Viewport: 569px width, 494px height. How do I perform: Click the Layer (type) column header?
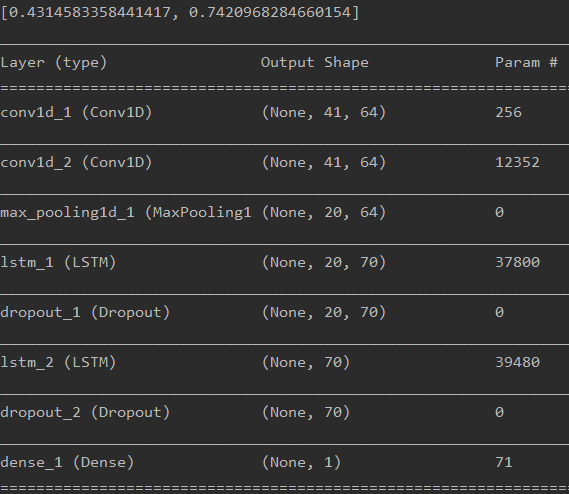[54, 63]
